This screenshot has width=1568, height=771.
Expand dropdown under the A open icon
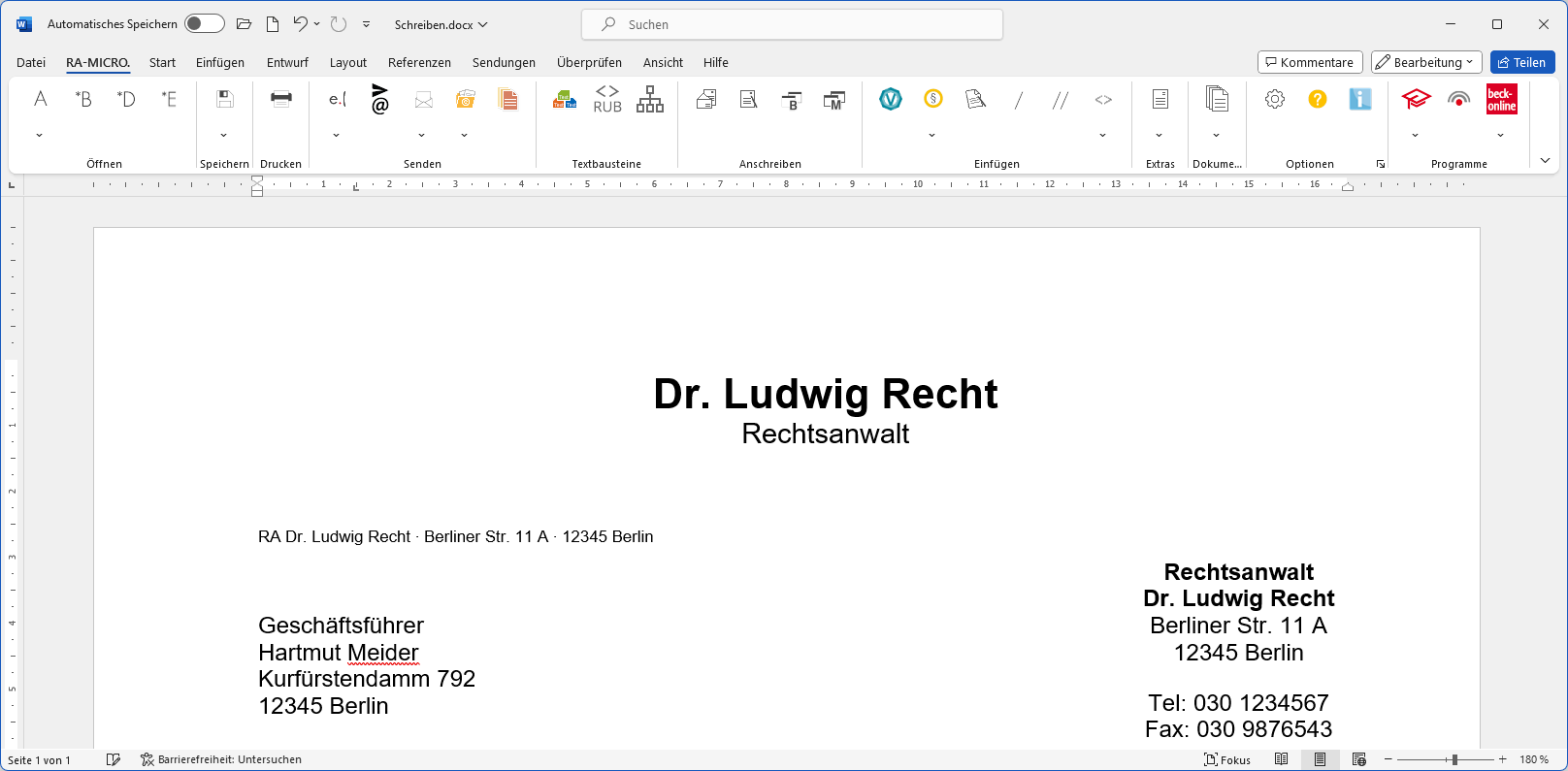pyautogui.click(x=40, y=135)
